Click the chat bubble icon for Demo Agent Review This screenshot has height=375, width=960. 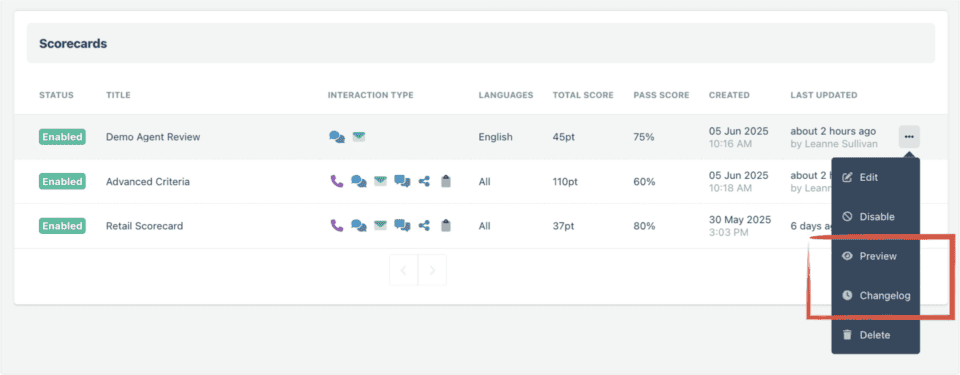(x=337, y=137)
